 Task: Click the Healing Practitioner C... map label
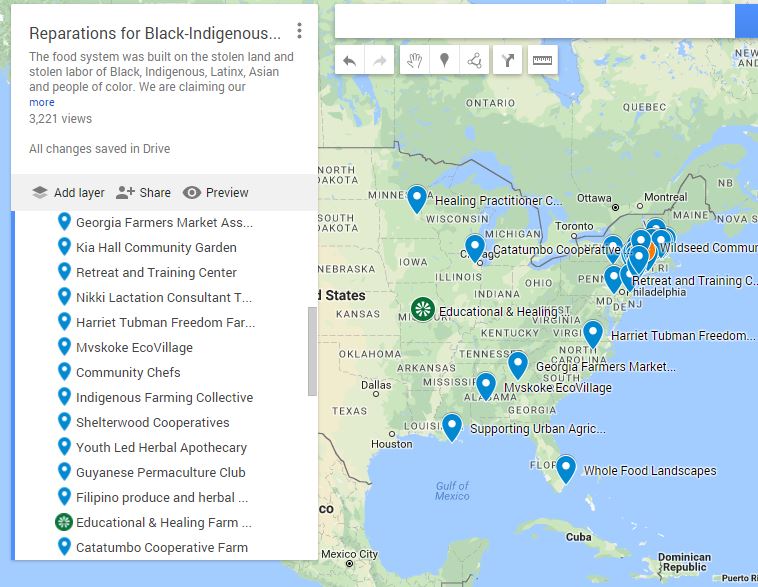point(498,200)
